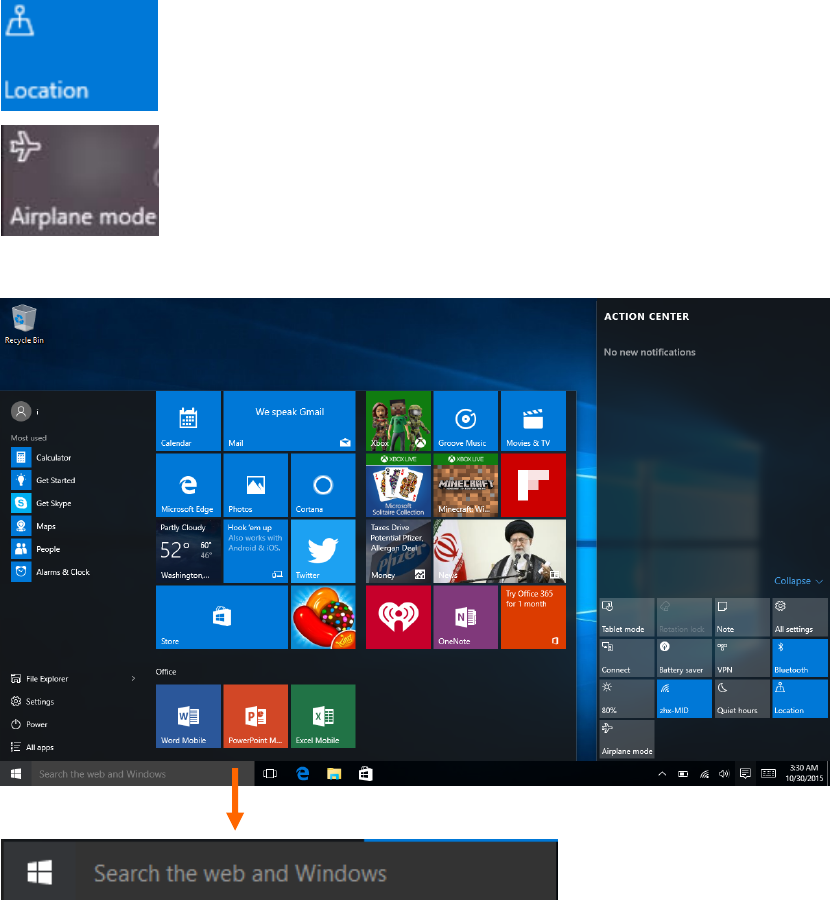Expand File Explorer jump list arrow
This screenshot has height=900, width=830.
(133, 678)
